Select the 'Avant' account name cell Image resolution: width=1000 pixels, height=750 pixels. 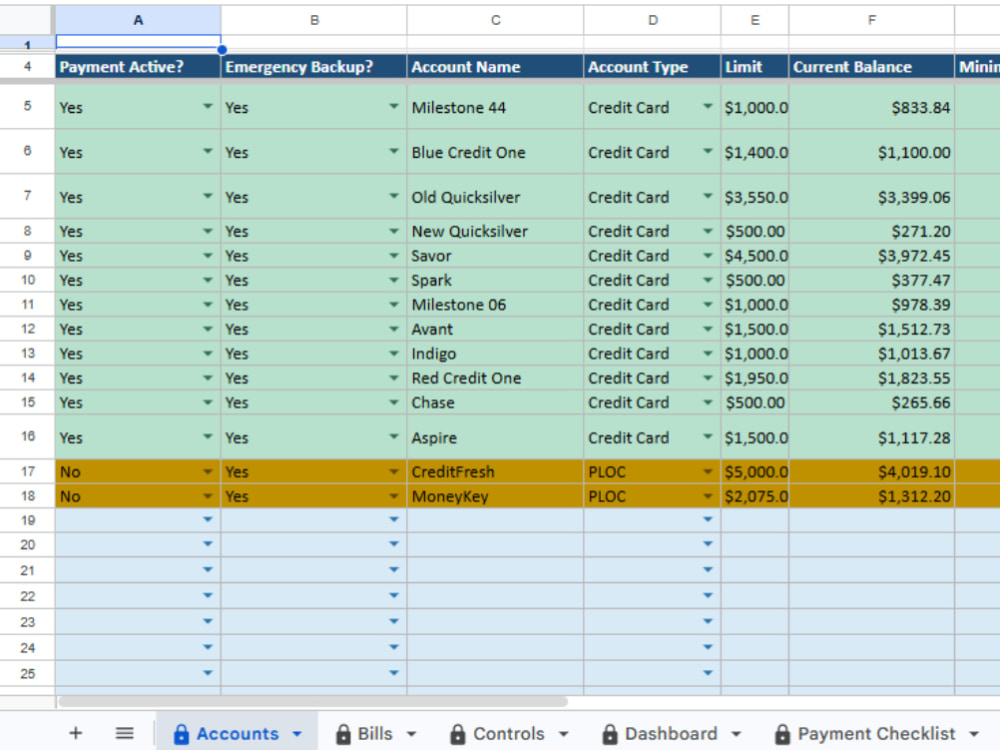coord(495,329)
